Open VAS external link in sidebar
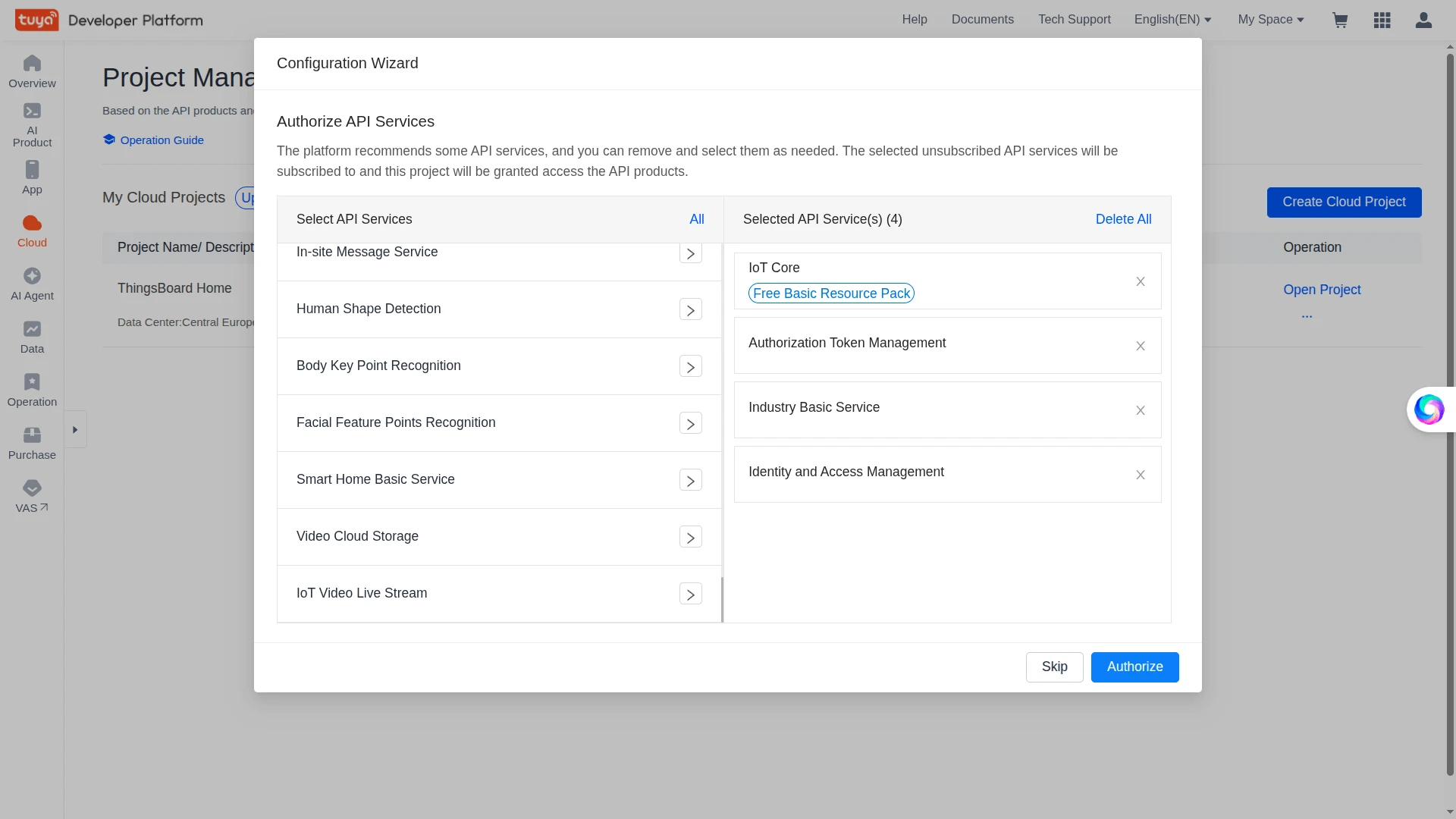The image size is (1456, 819). (32, 497)
